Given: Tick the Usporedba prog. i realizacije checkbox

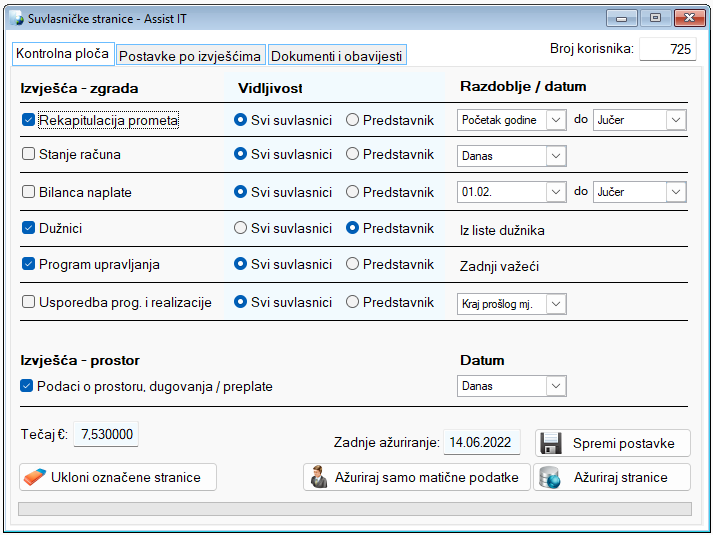Looking at the screenshot, I should click(28, 302).
